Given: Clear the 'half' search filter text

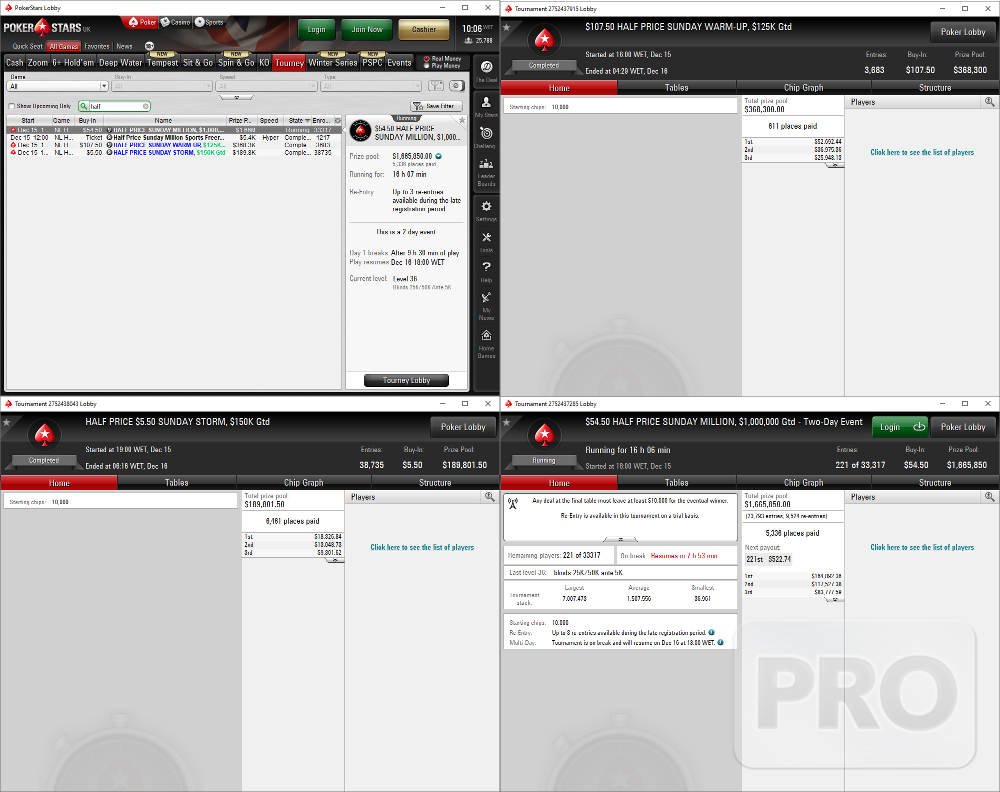Looking at the screenshot, I should point(146,106).
